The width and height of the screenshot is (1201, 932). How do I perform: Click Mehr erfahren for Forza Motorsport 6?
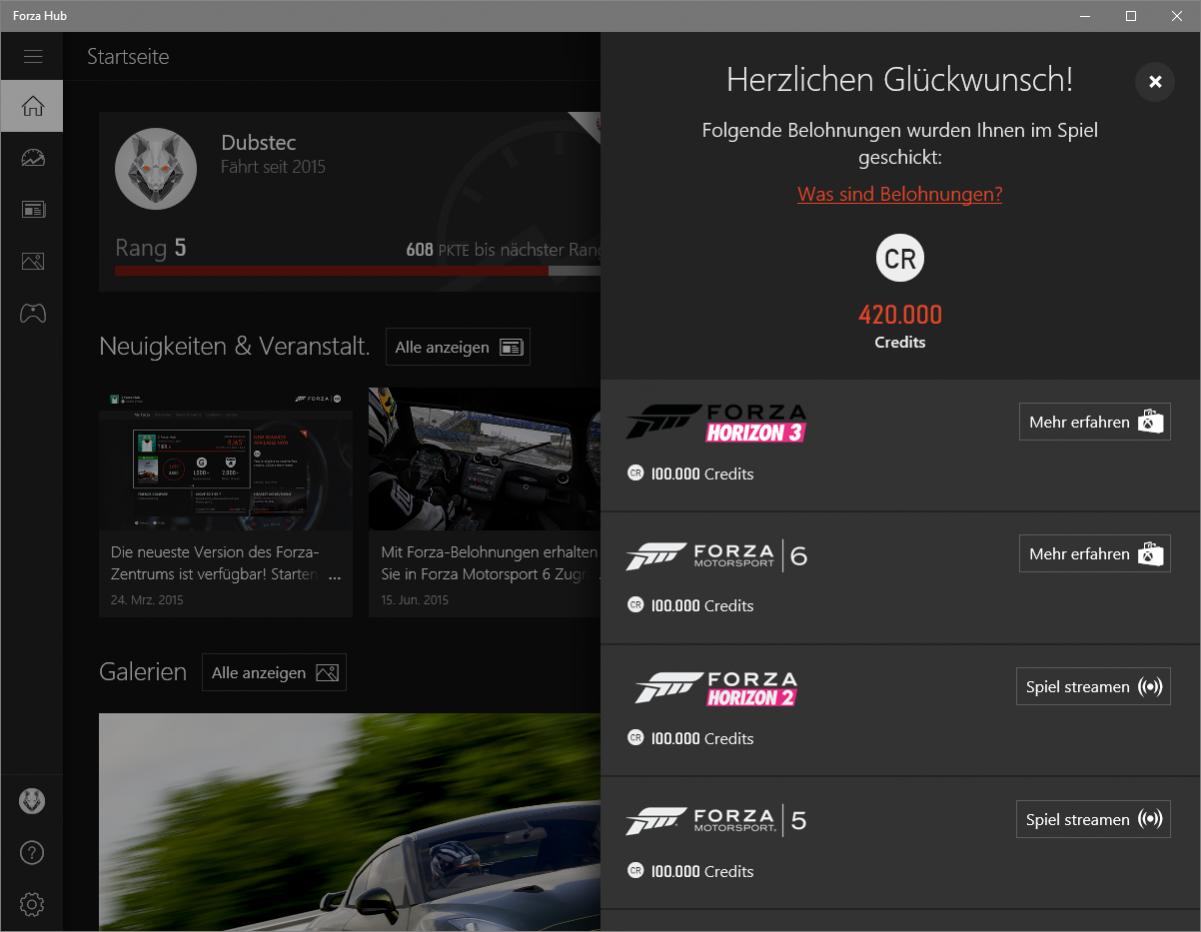coord(1094,554)
